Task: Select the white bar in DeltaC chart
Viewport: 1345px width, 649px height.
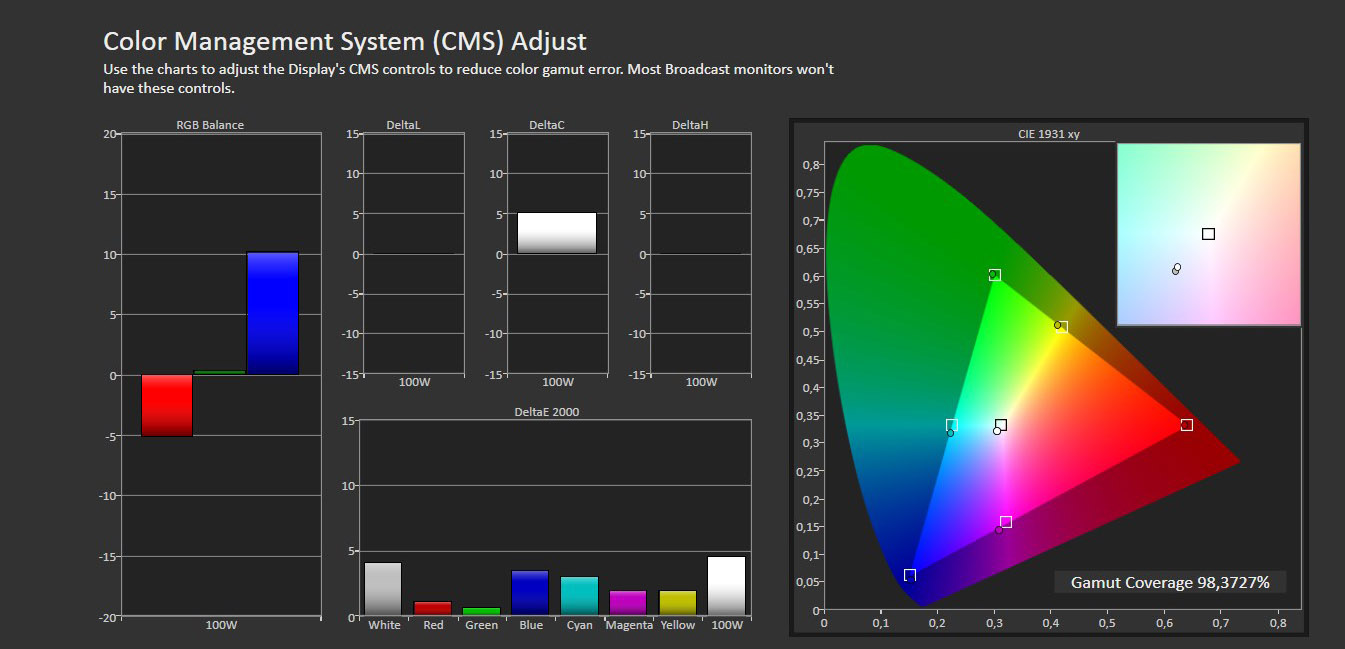Action: pyautogui.click(x=557, y=233)
